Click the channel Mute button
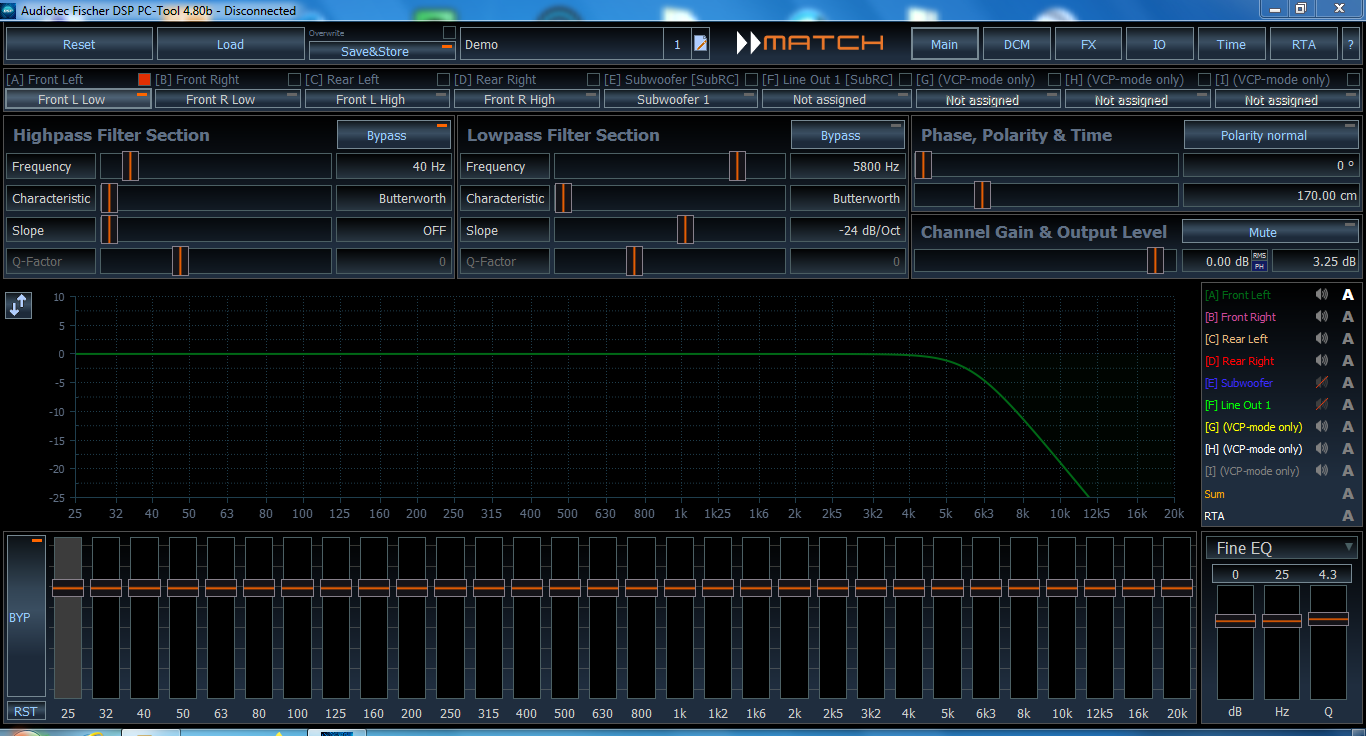The image size is (1366, 736). click(1270, 232)
